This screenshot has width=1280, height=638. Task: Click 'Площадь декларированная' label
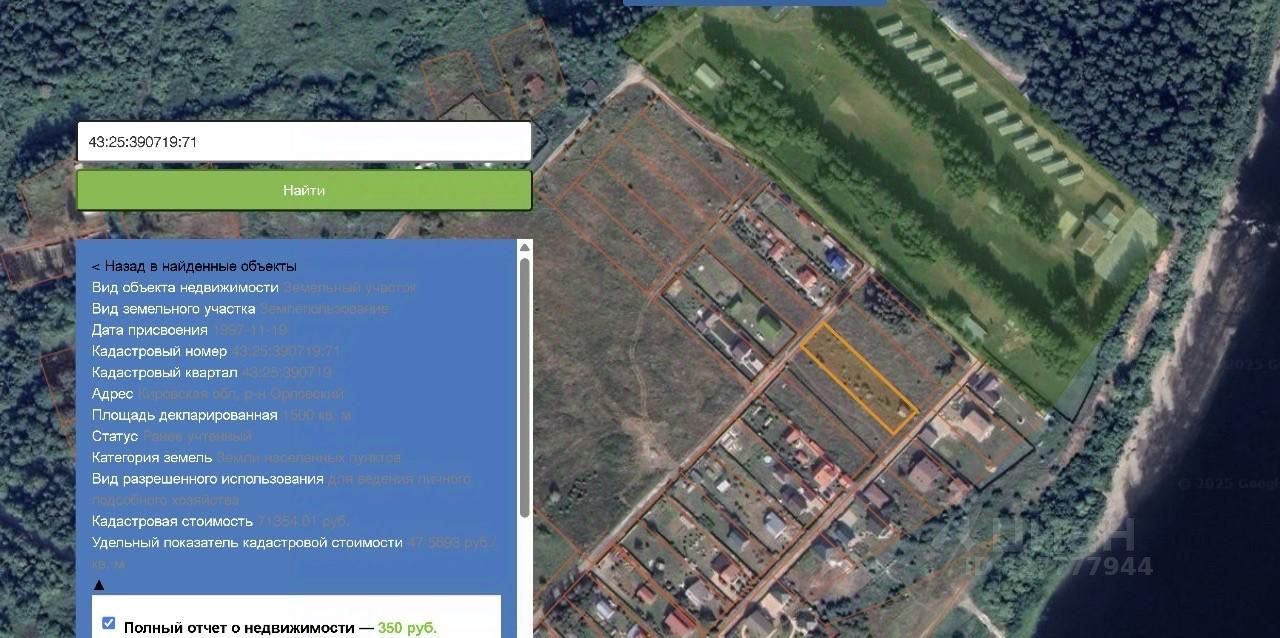tap(185, 415)
